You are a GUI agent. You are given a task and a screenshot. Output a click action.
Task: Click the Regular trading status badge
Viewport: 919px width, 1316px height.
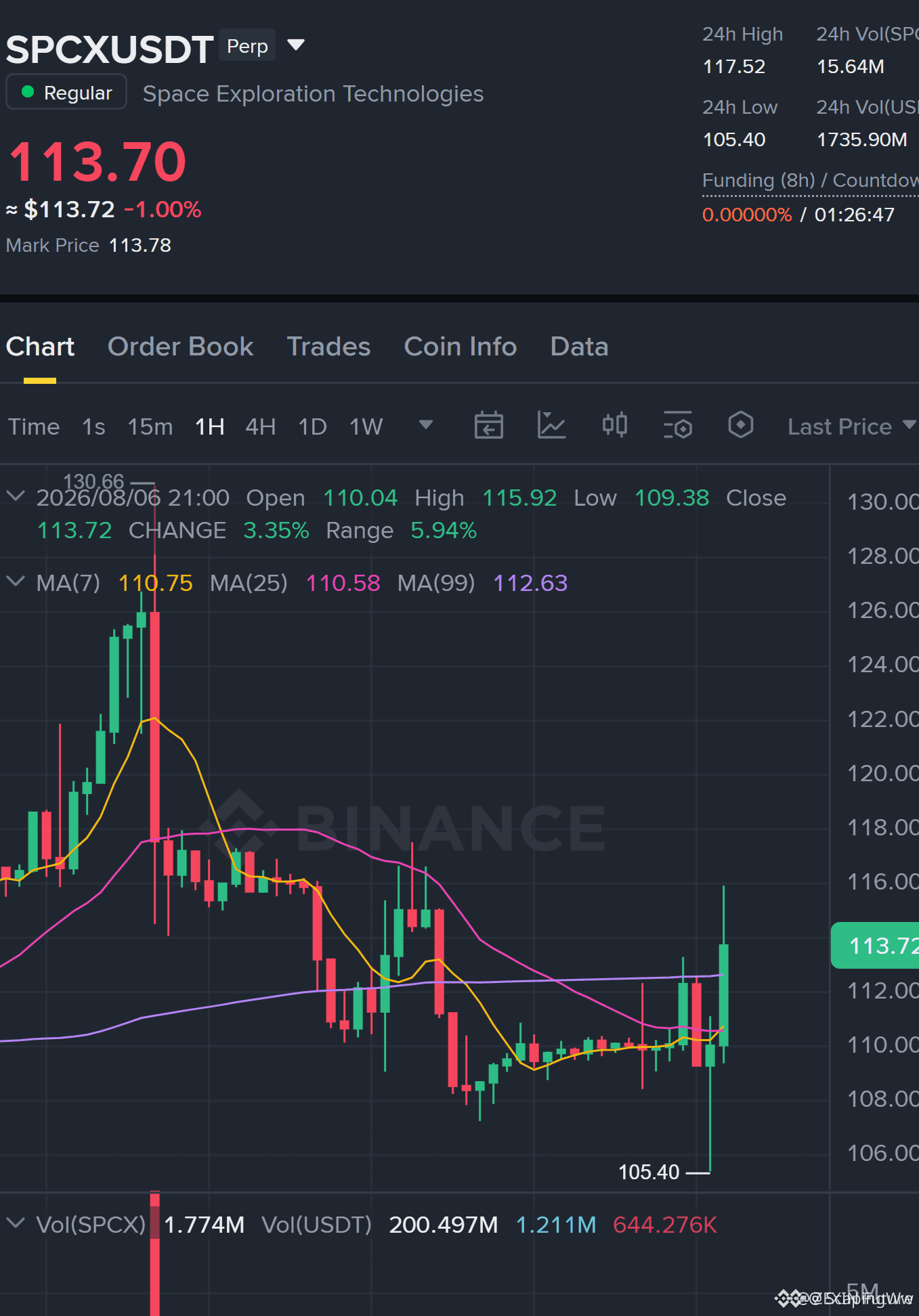point(66,92)
